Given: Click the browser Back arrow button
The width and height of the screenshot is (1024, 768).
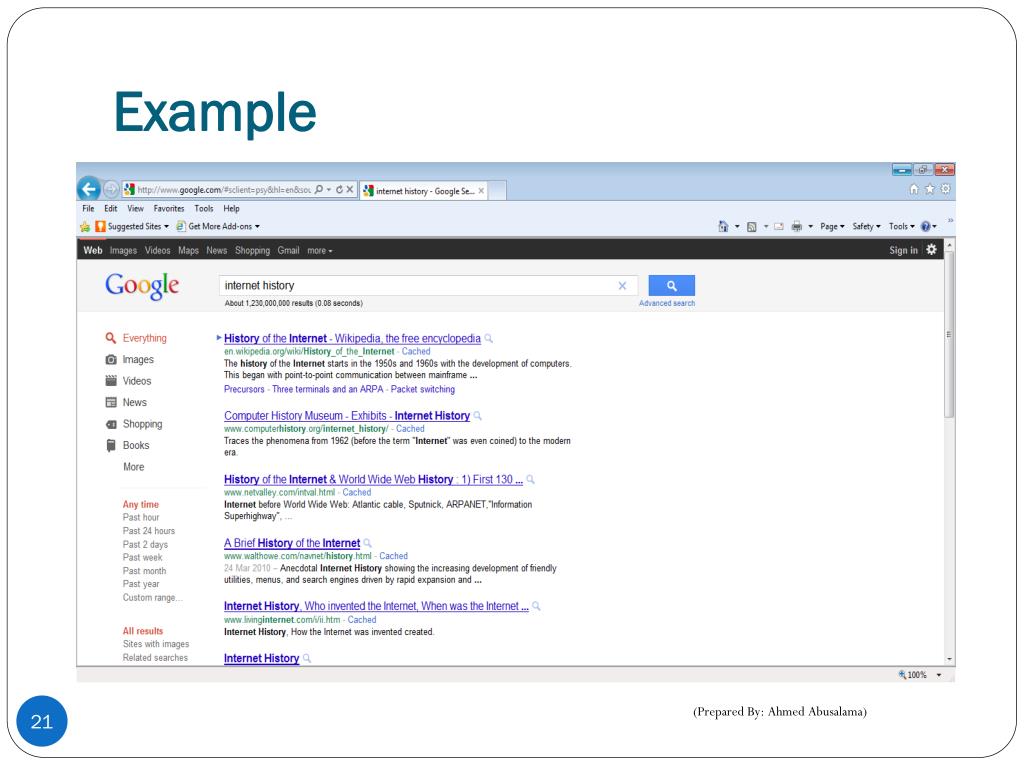Looking at the screenshot, I should click(89, 189).
